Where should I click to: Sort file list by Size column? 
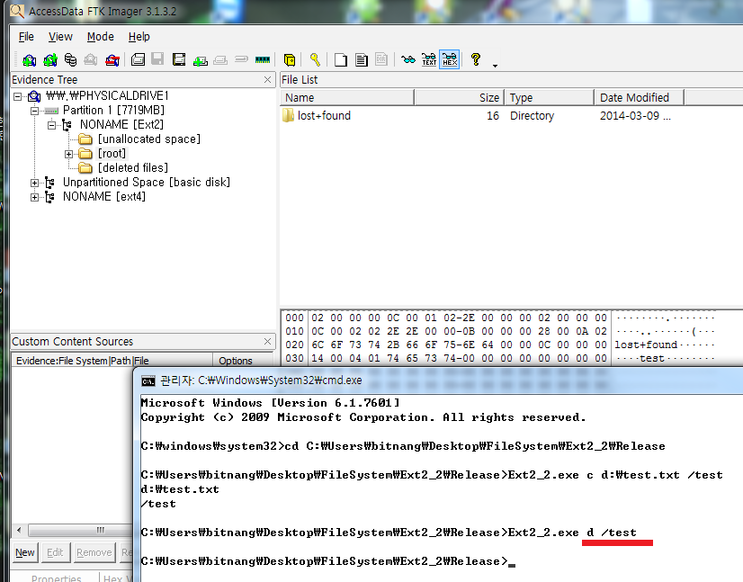(x=459, y=98)
